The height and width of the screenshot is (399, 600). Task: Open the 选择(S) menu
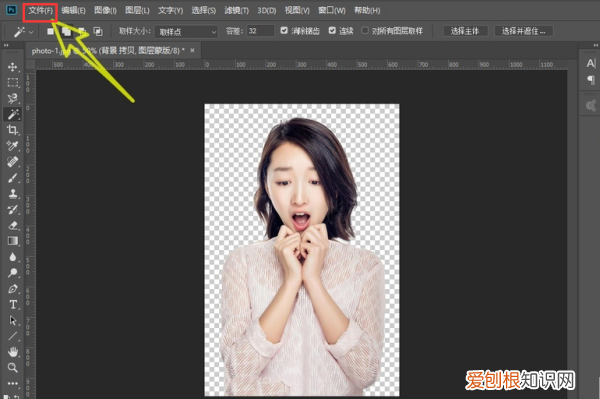(x=204, y=11)
